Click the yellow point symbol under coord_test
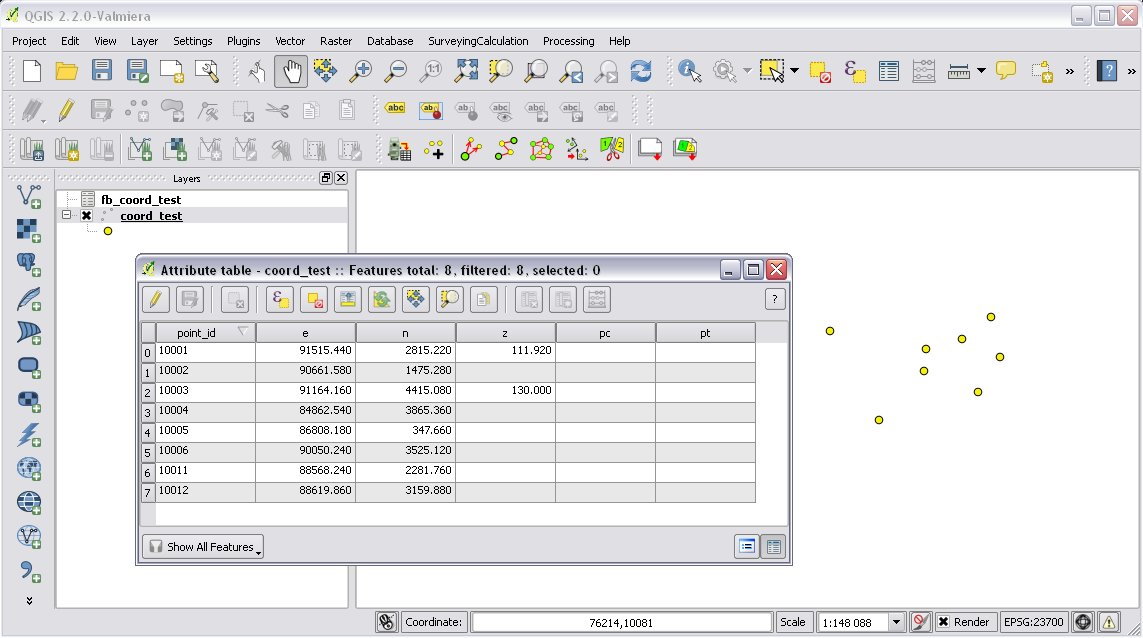Viewport: 1143px width, 638px height. pyautogui.click(x=108, y=231)
